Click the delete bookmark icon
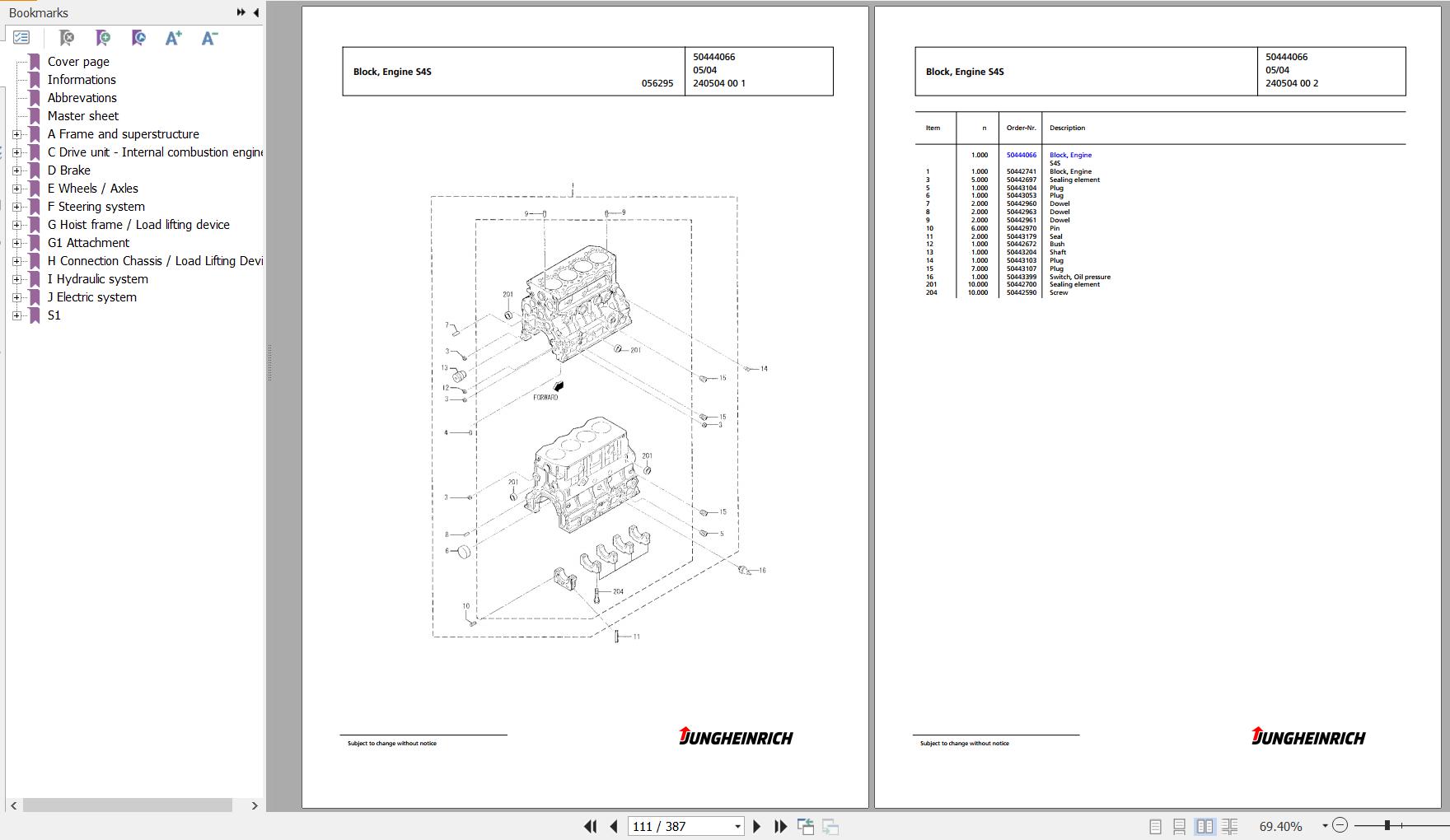 pos(67,38)
